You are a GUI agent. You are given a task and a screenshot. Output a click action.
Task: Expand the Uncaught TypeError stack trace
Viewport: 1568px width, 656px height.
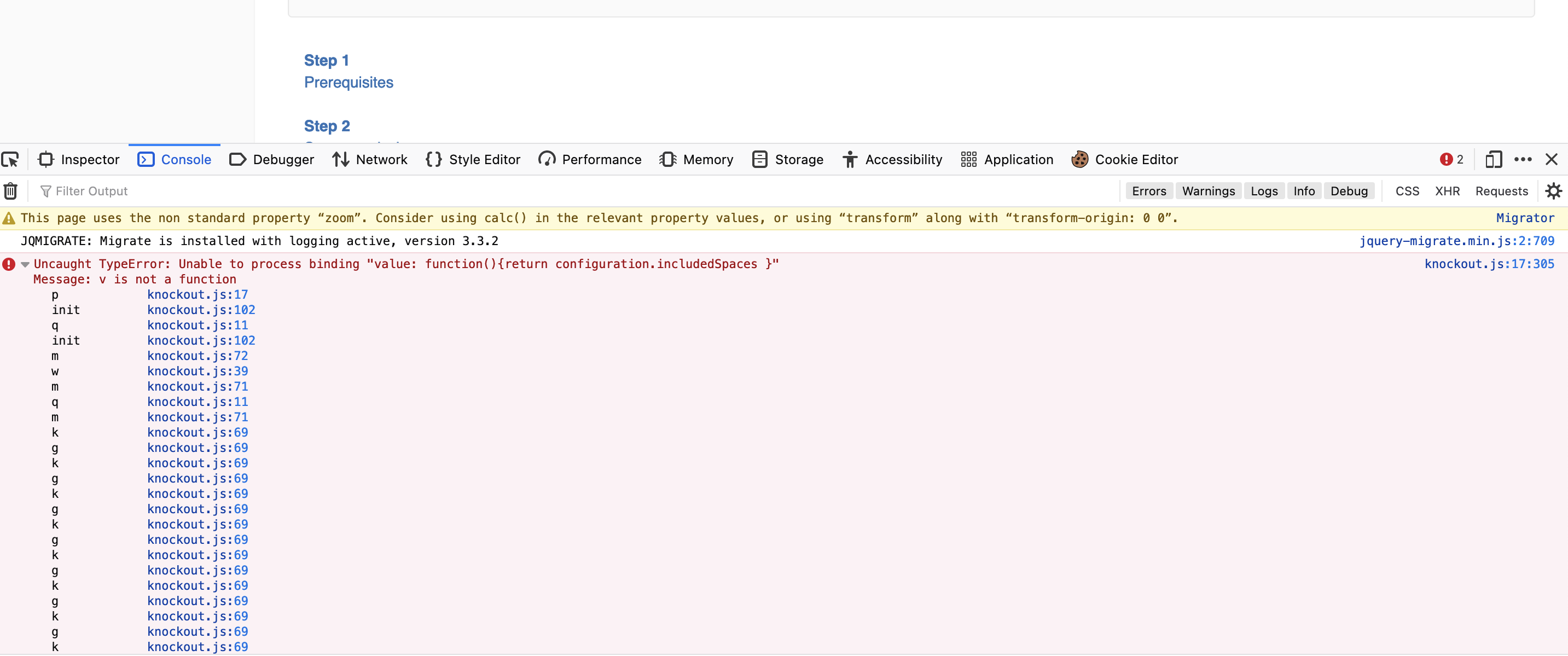[x=25, y=264]
